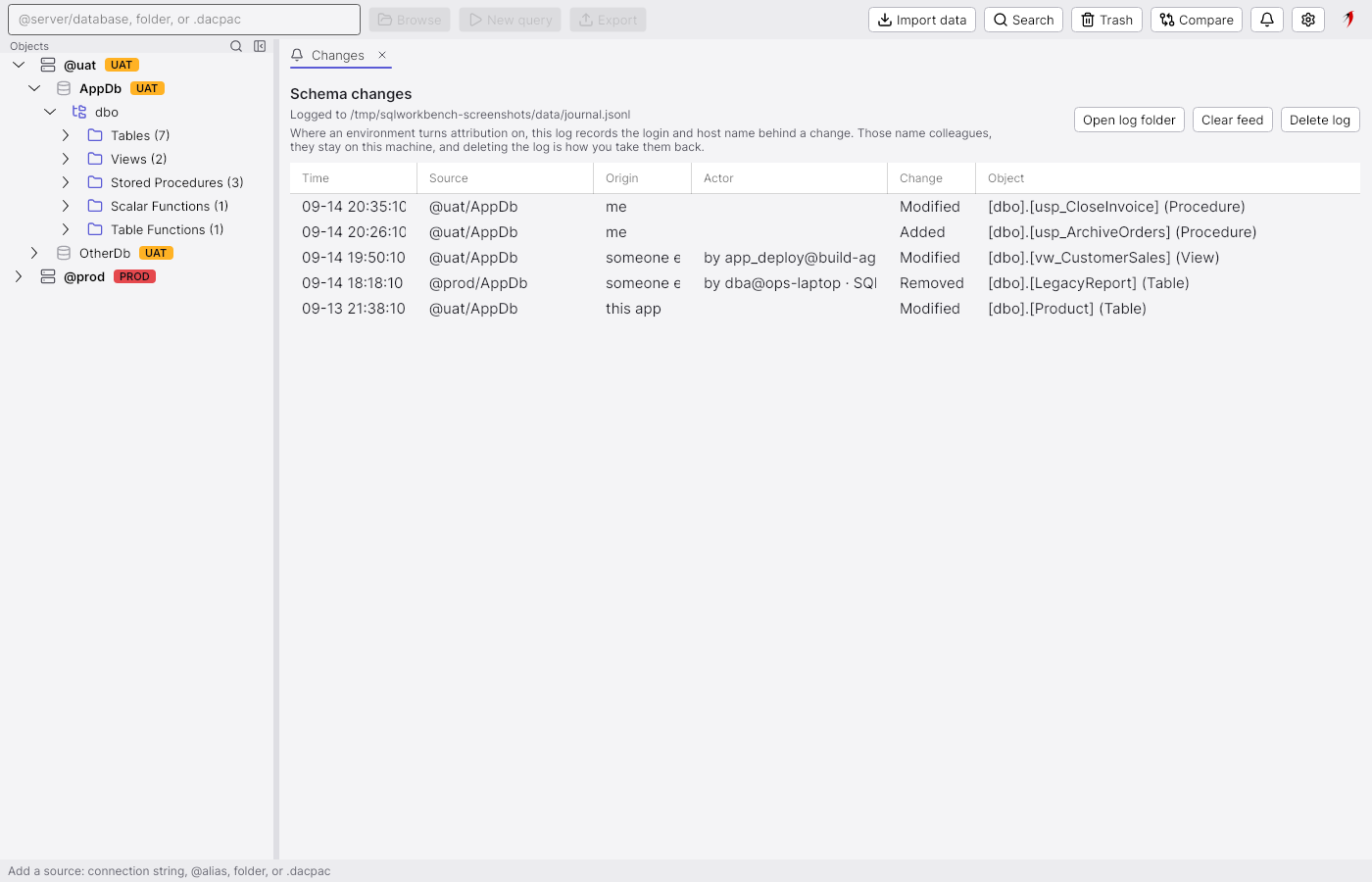Expand the OtherDb database node
1372x882 pixels.
[34, 253]
